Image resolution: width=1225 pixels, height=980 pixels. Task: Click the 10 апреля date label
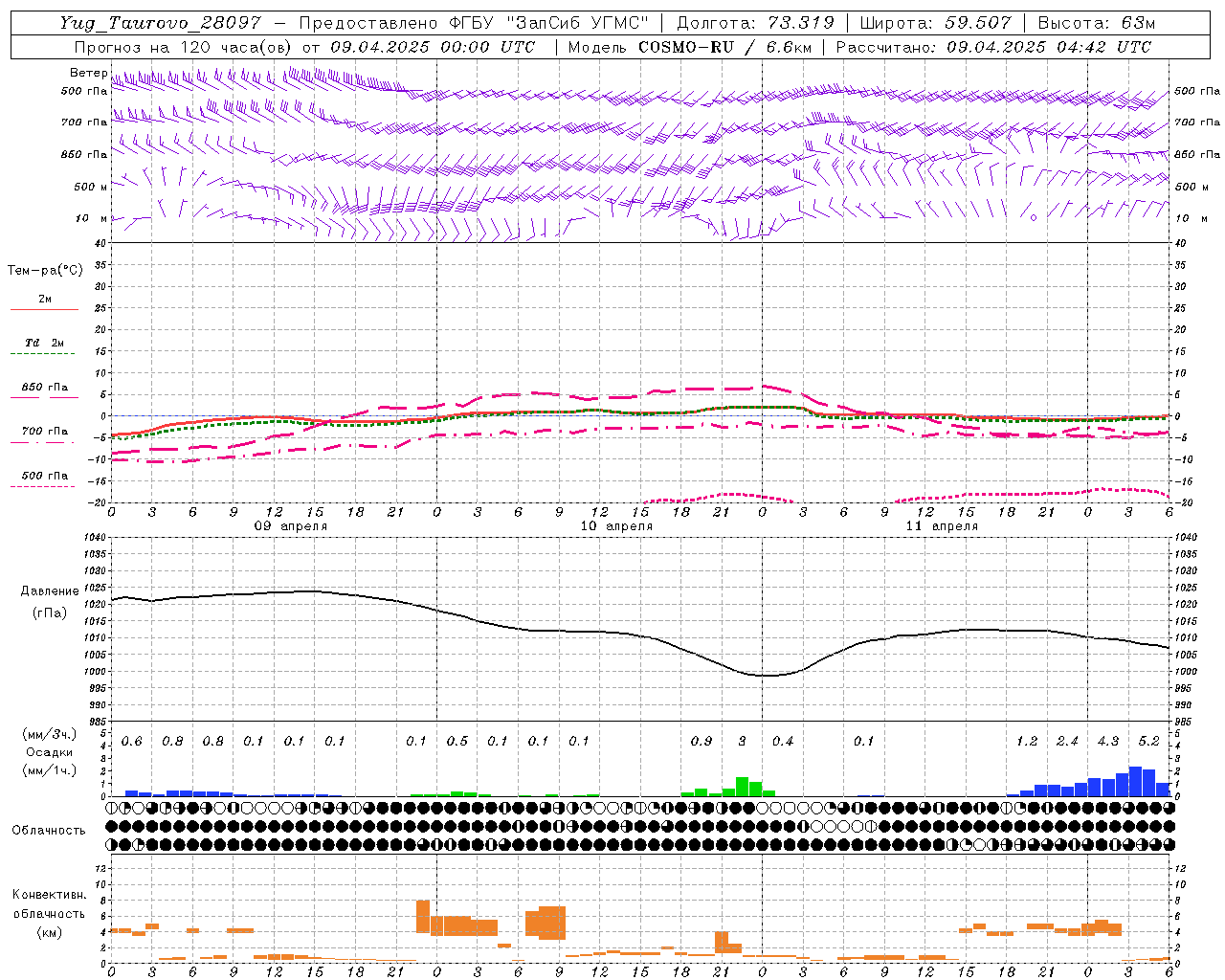pos(616,526)
